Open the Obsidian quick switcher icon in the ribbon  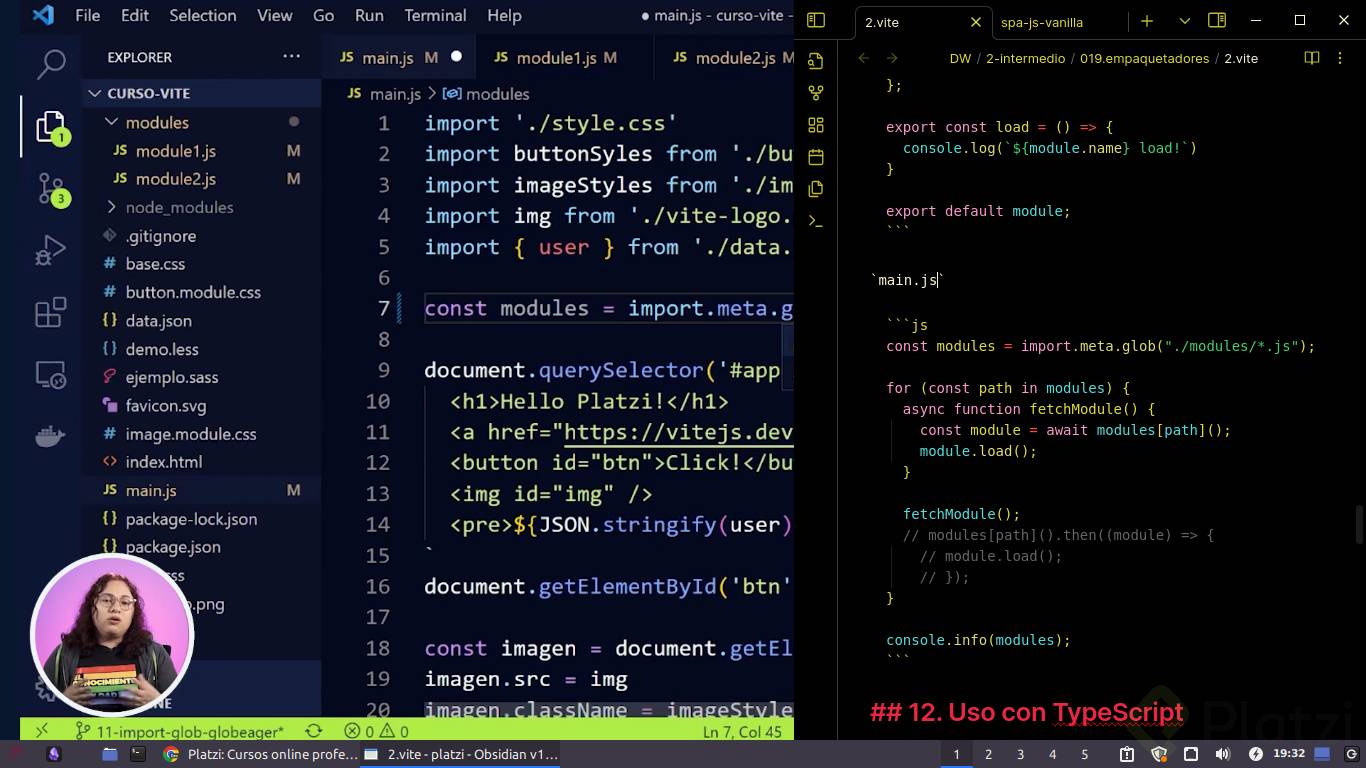tap(816, 61)
